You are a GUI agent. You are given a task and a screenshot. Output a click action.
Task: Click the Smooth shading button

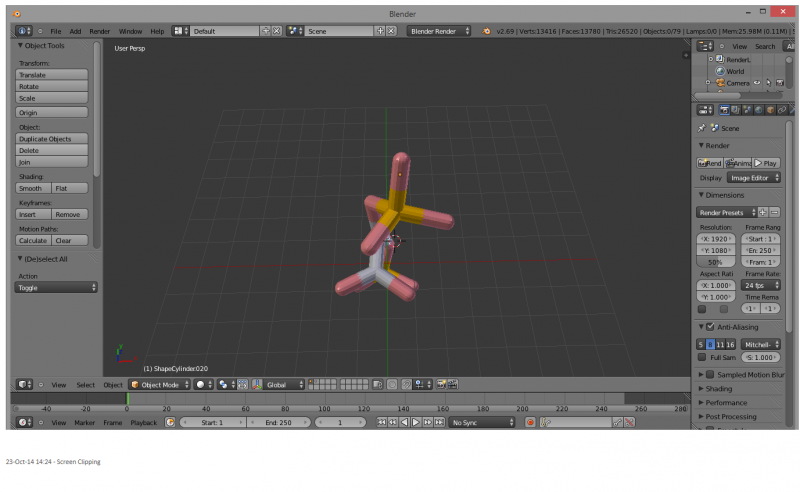click(33, 188)
